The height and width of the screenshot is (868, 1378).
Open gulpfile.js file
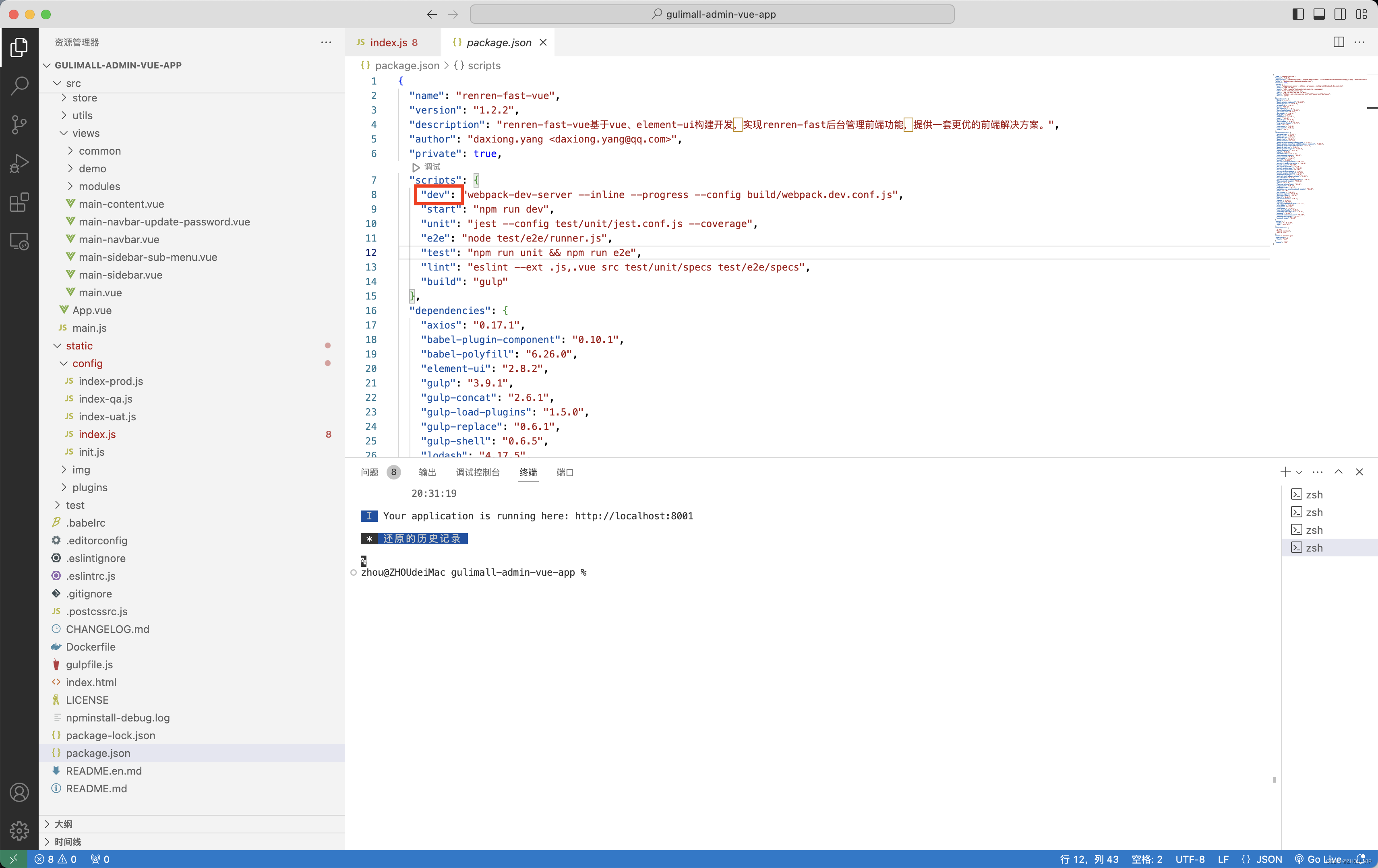click(x=191, y=665)
